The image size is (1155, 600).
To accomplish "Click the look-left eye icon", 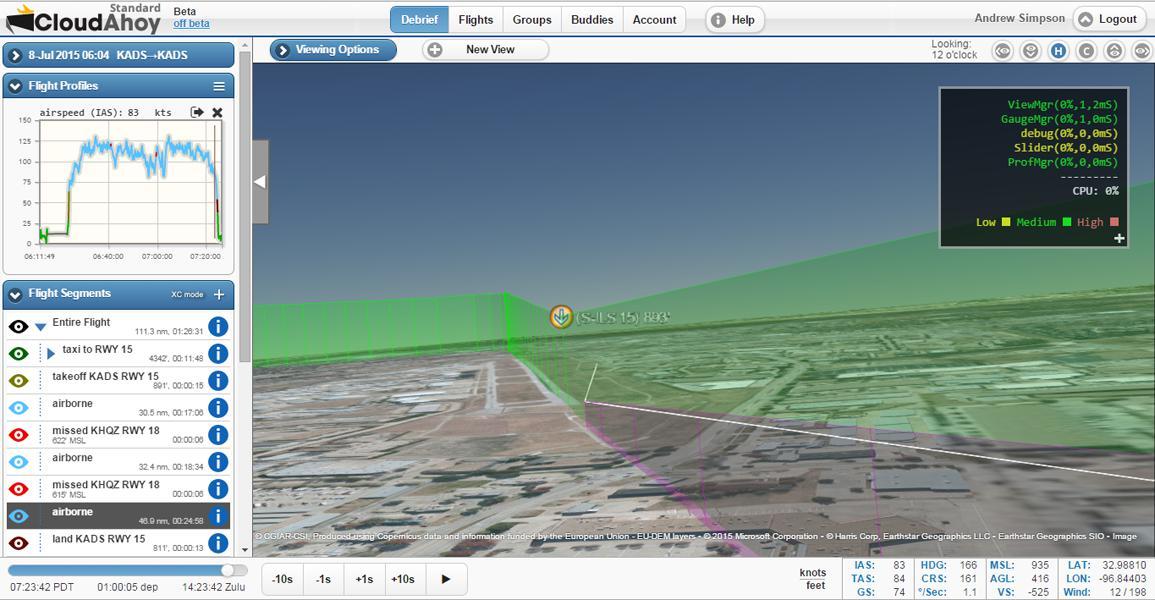I will (x=1003, y=51).
